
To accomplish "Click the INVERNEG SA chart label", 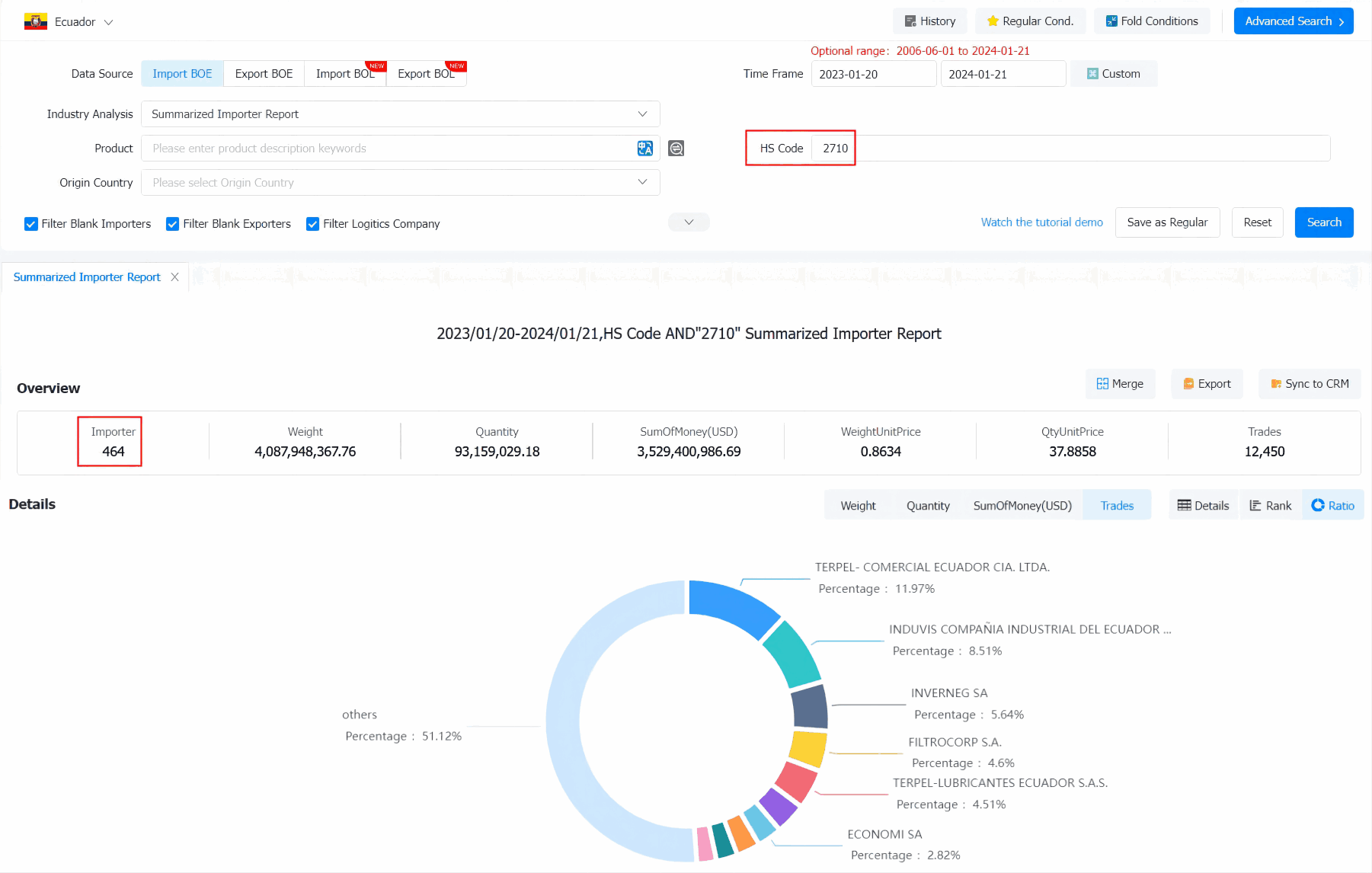I will (x=949, y=693).
